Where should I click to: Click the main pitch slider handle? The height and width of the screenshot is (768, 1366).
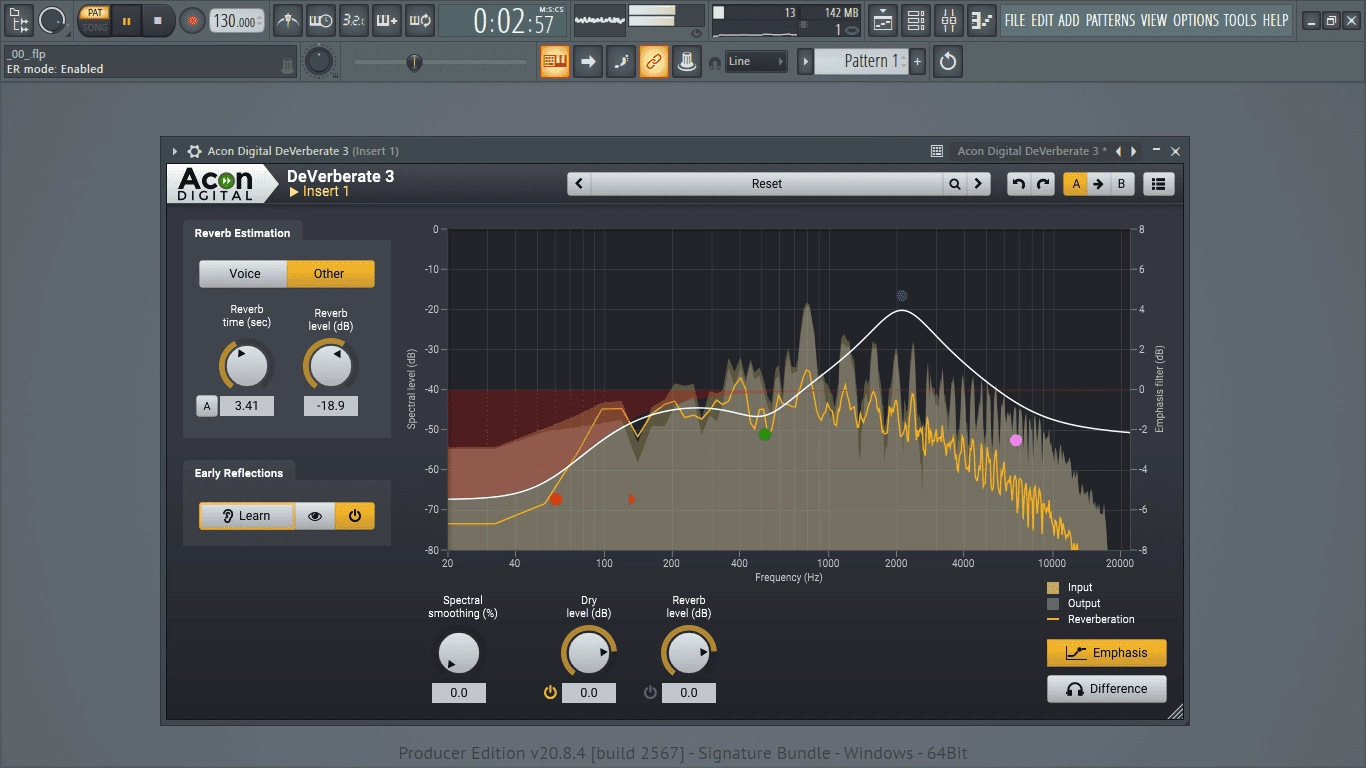(413, 62)
